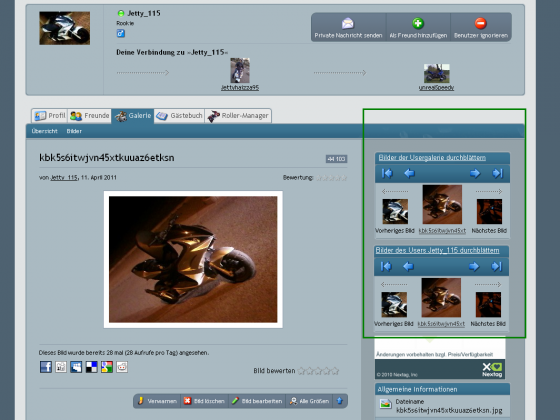Select the Galerie tab
Image resolution: width=560 pixels, height=420 pixels.
click(133, 116)
